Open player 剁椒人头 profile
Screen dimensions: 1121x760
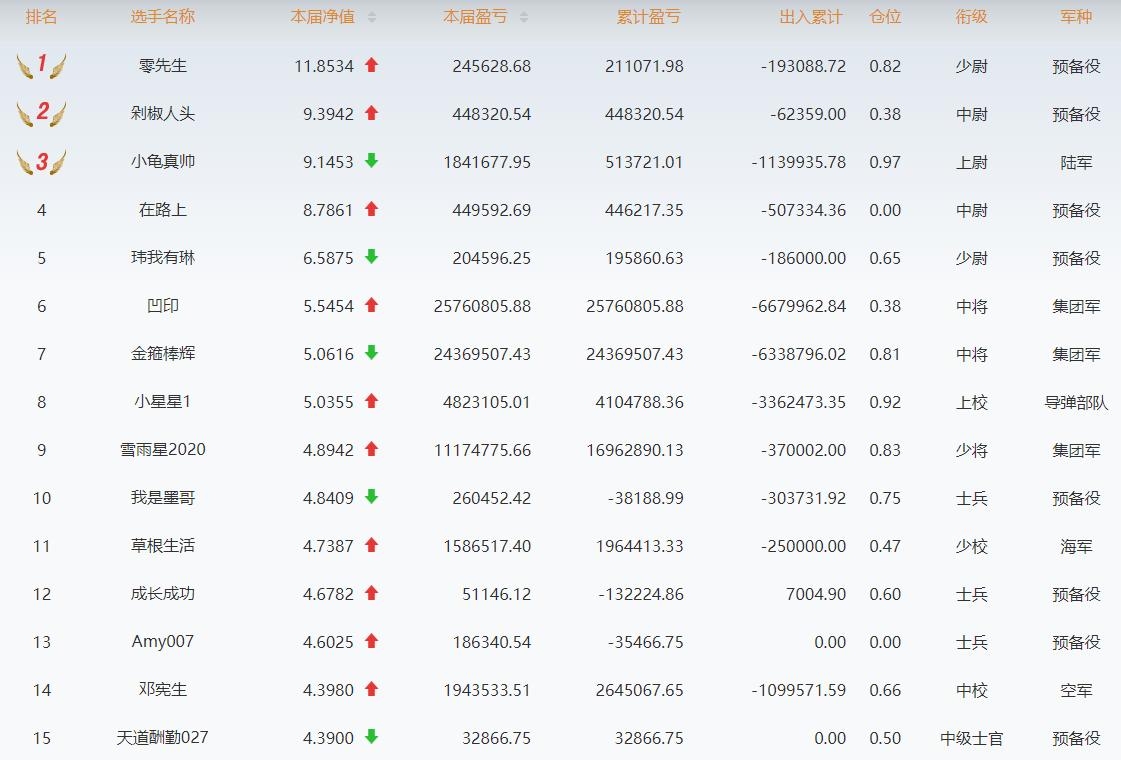162,114
